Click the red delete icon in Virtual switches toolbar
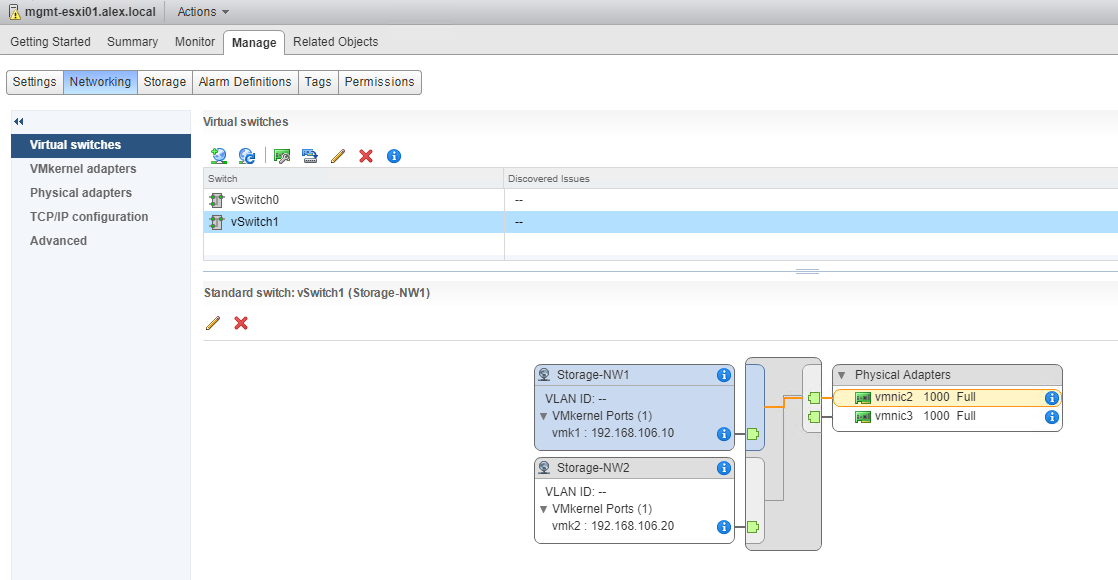 click(366, 156)
